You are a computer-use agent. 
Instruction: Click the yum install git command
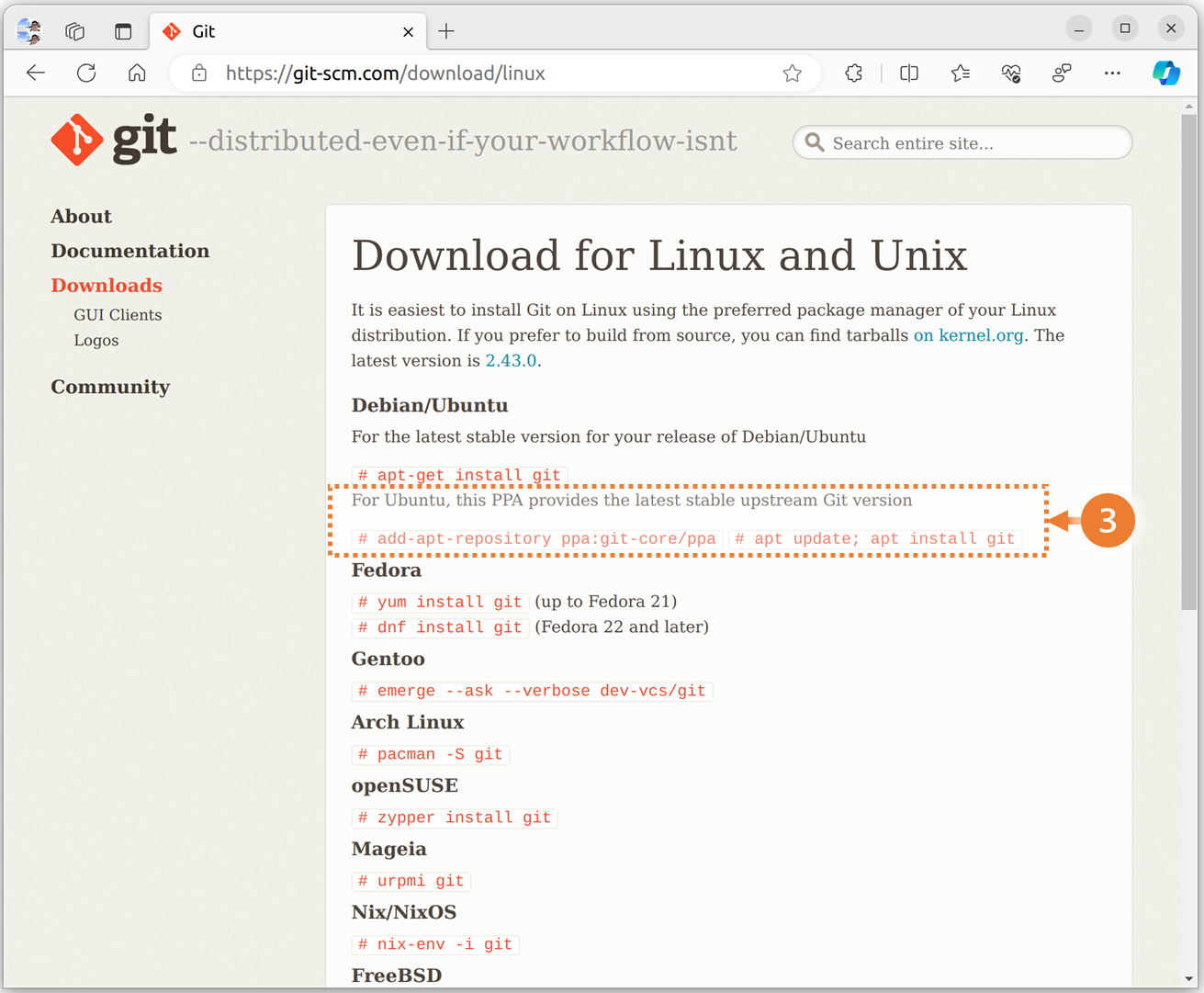[x=440, y=602]
